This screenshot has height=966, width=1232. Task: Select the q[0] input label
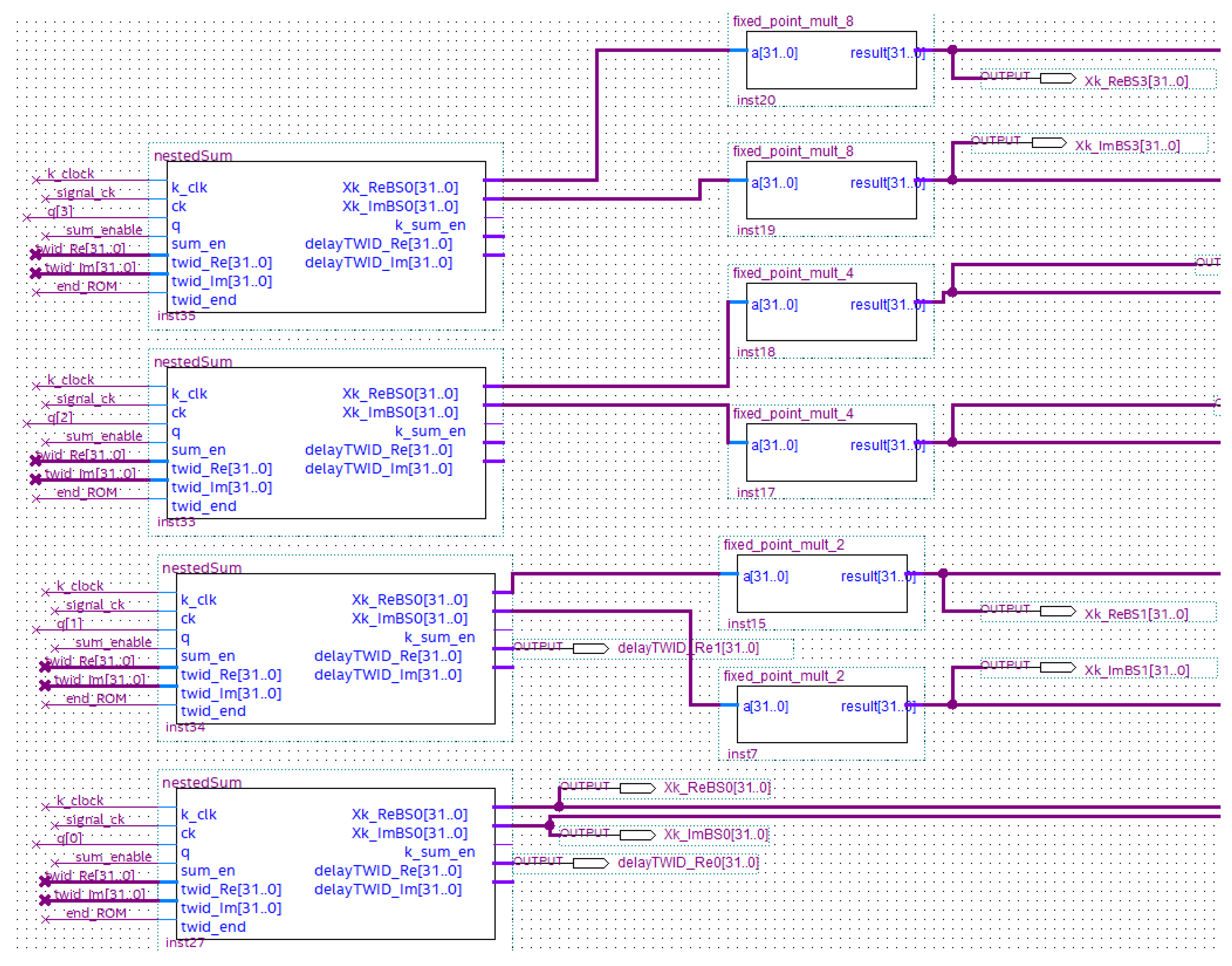(x=69, y=838)
